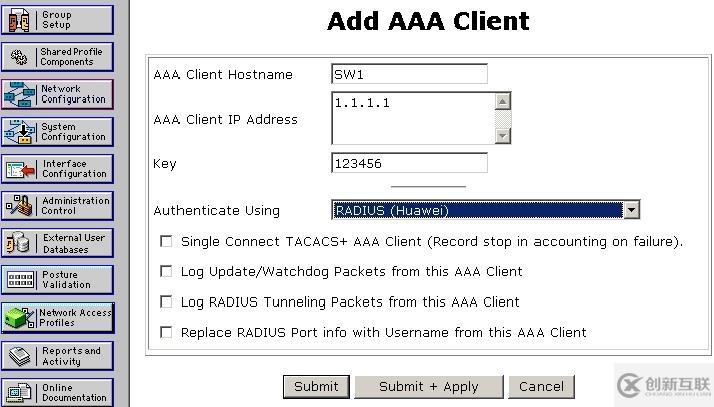Enable Log RADIUS Tunneling Packets checkbox
The height and width of the screenshot is (407, 714).
167,301
